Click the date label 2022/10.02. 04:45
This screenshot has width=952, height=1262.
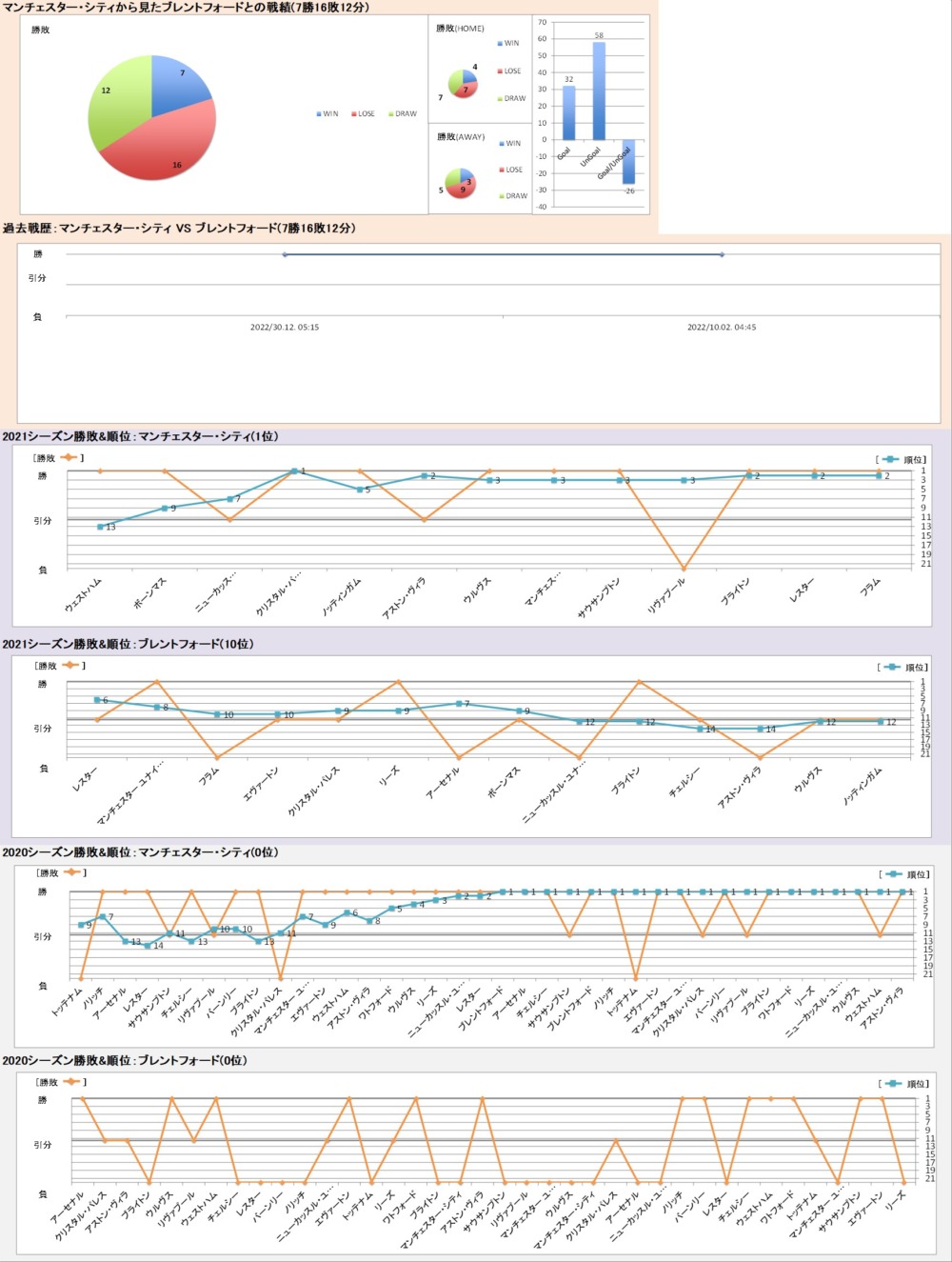pos(722,328)
